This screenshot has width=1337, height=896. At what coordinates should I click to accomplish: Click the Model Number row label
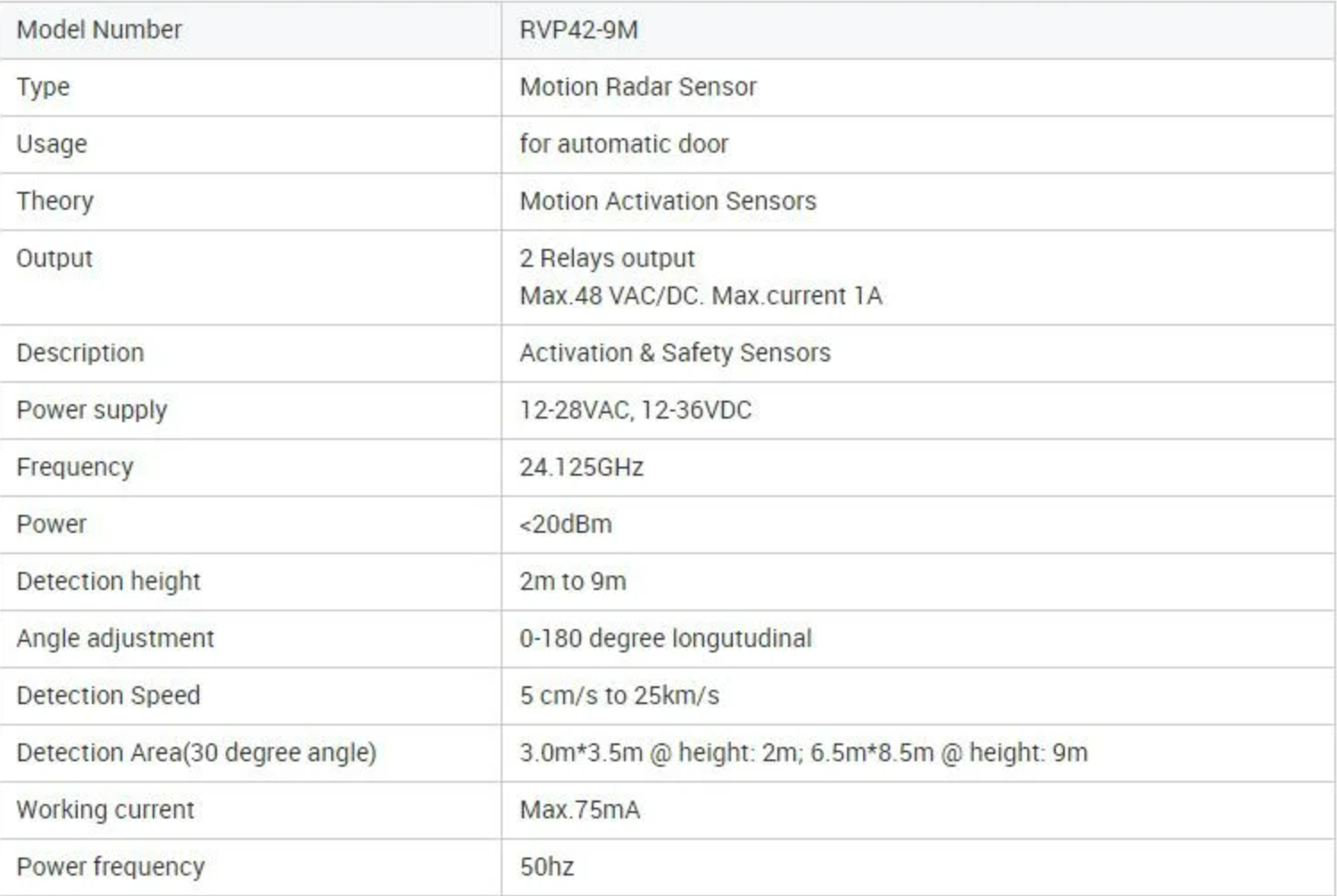(x=99, y=30)
